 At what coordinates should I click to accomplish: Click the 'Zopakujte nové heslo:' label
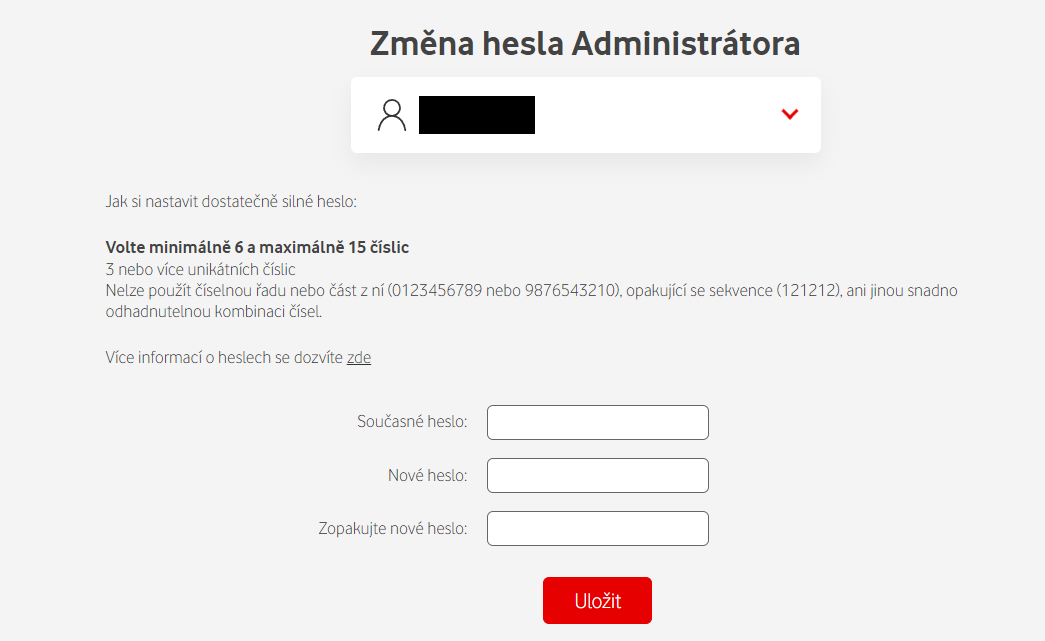tap(393, 528)
